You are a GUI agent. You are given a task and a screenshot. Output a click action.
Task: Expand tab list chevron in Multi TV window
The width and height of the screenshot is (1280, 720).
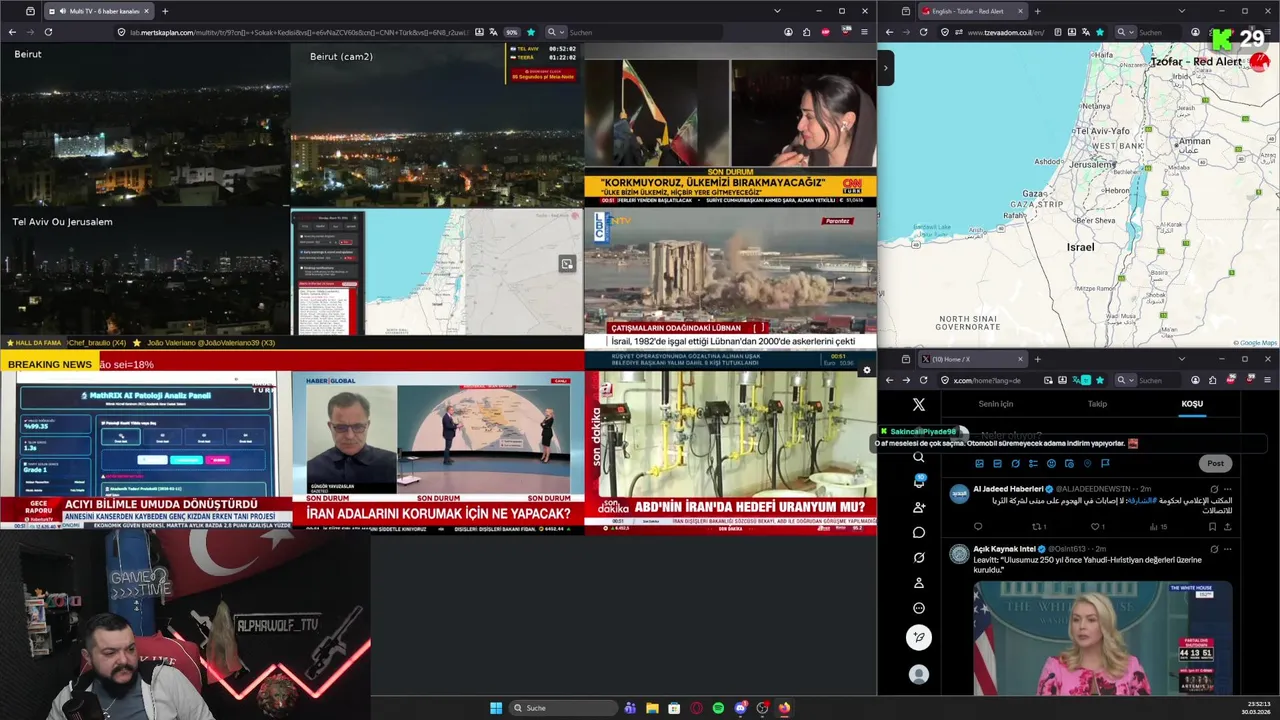pos(777,11)
